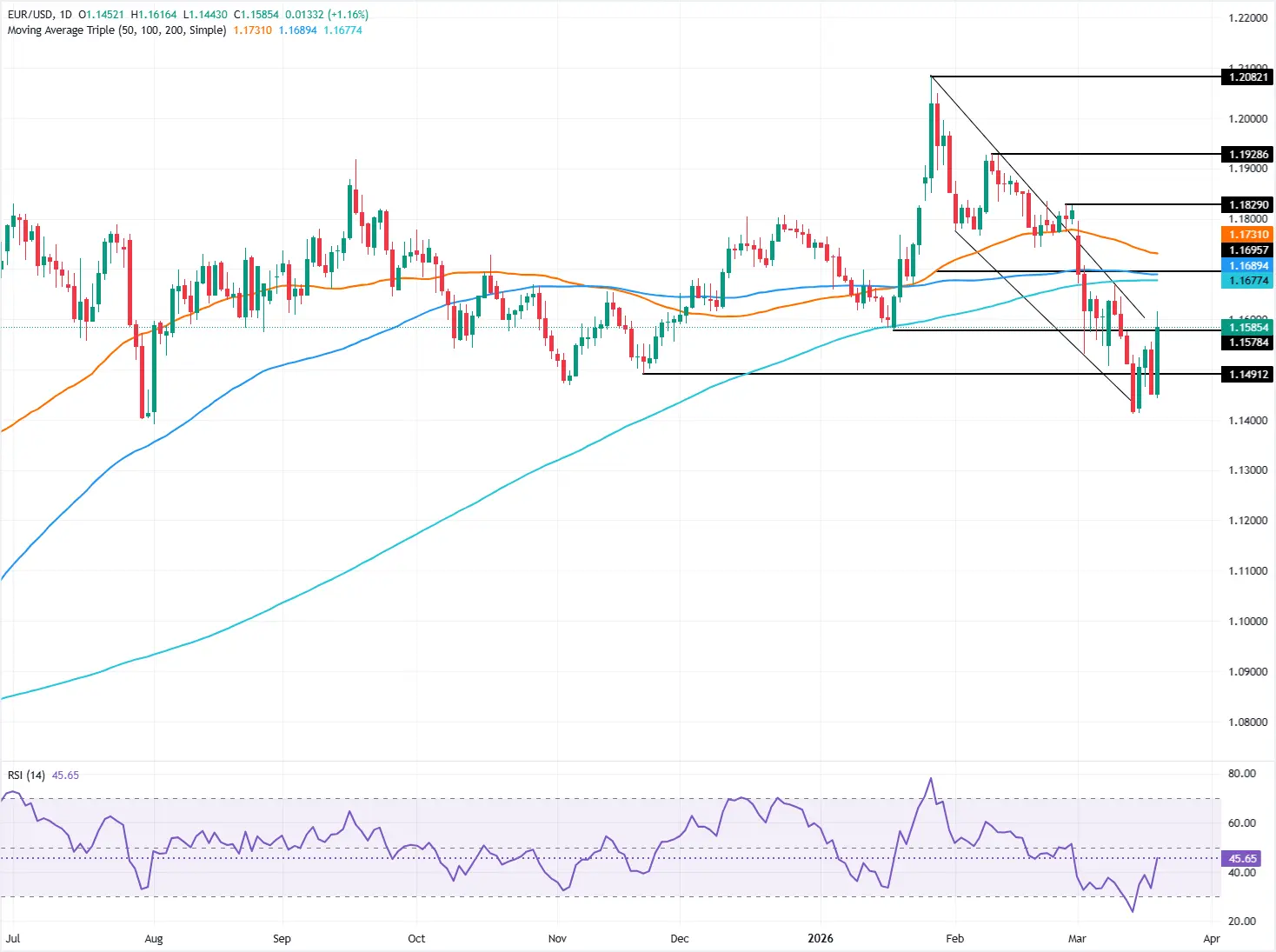The height and width of the screenshot is (952, 1276).
Task: Click the blue 1.16894 moving average value
Action: click(x=296, y=30)
